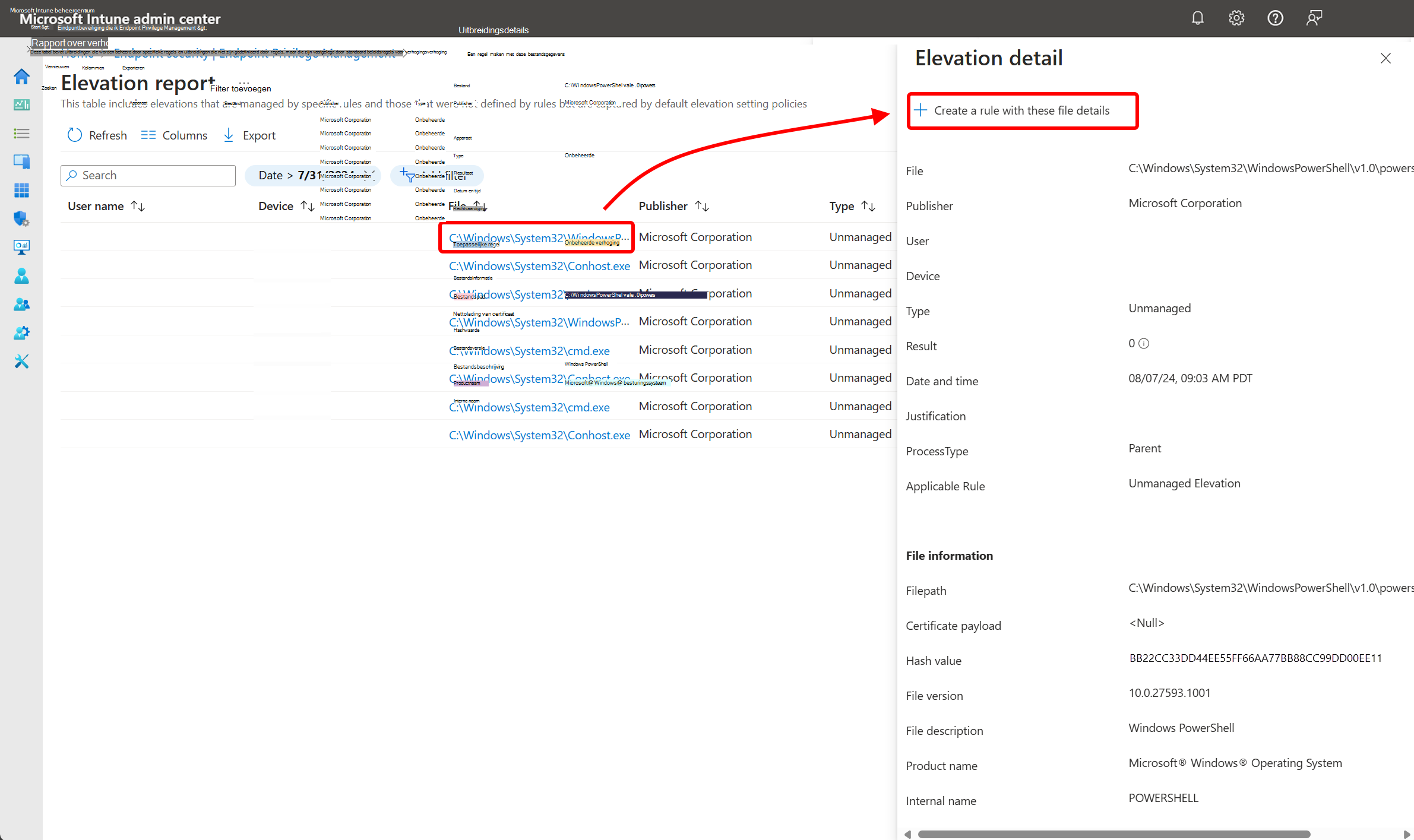
Task: Open All services list icon in sidebar
Action: pyautogui.click(x=21, y=134)
